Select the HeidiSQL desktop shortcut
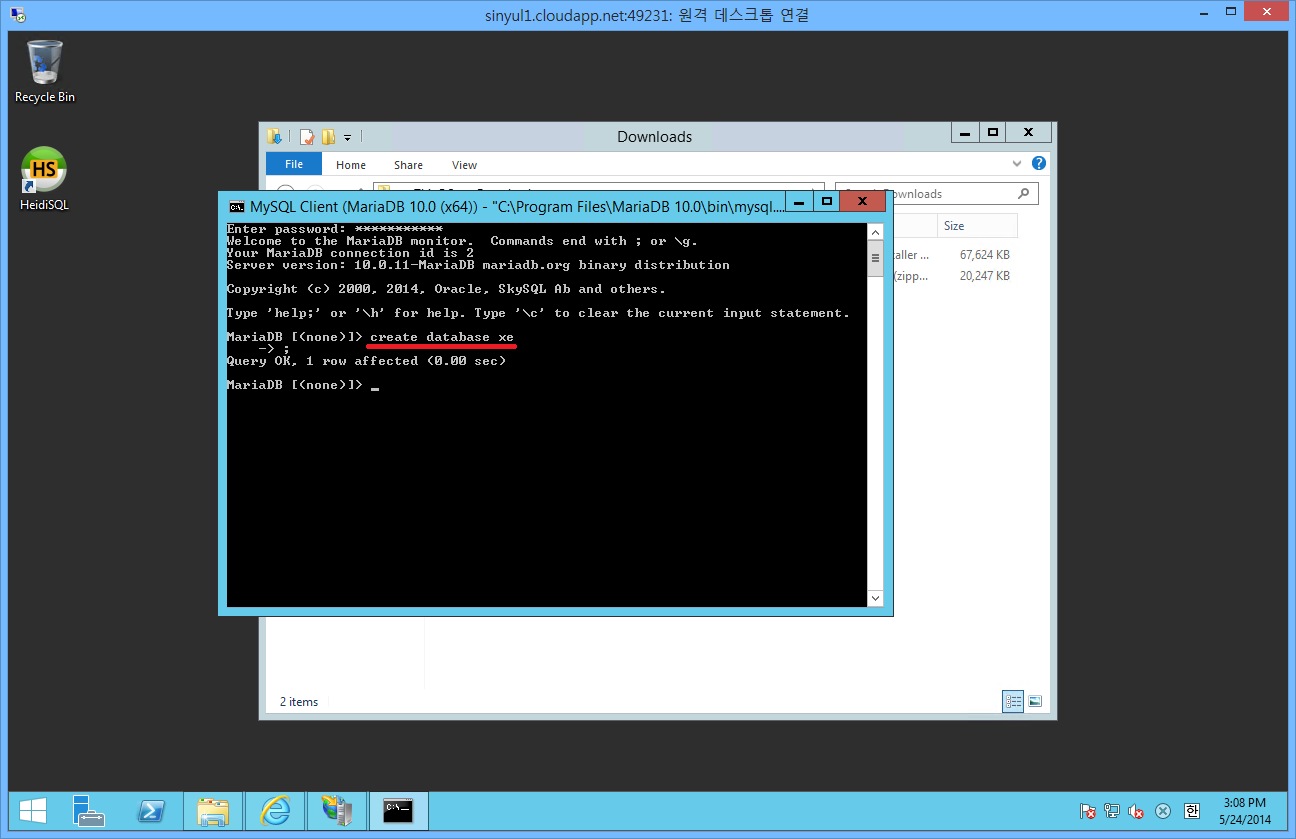This screenshot has width=1296, height=839. pyautogui.click(x=45, y=180)
